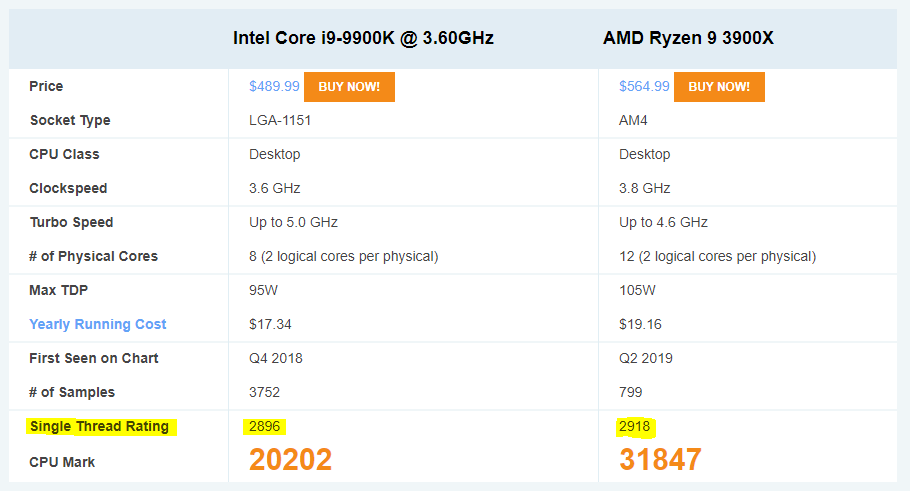910x491 pixels.
Task: Click BUY NOW for the AMD Ryzen 9 3900X
Action: coord(719,87)
